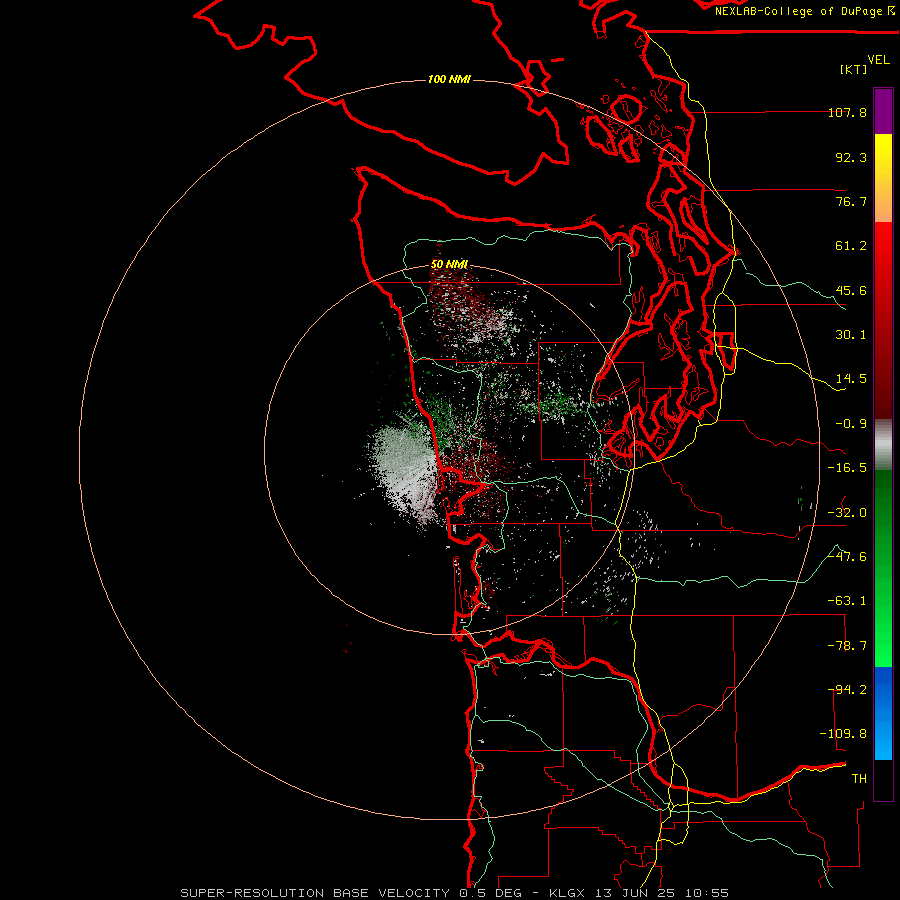The width and height of the screenshot is (900, 900).
Task: Click the 92.3 velocity scale value
Action: pos(851,157)
